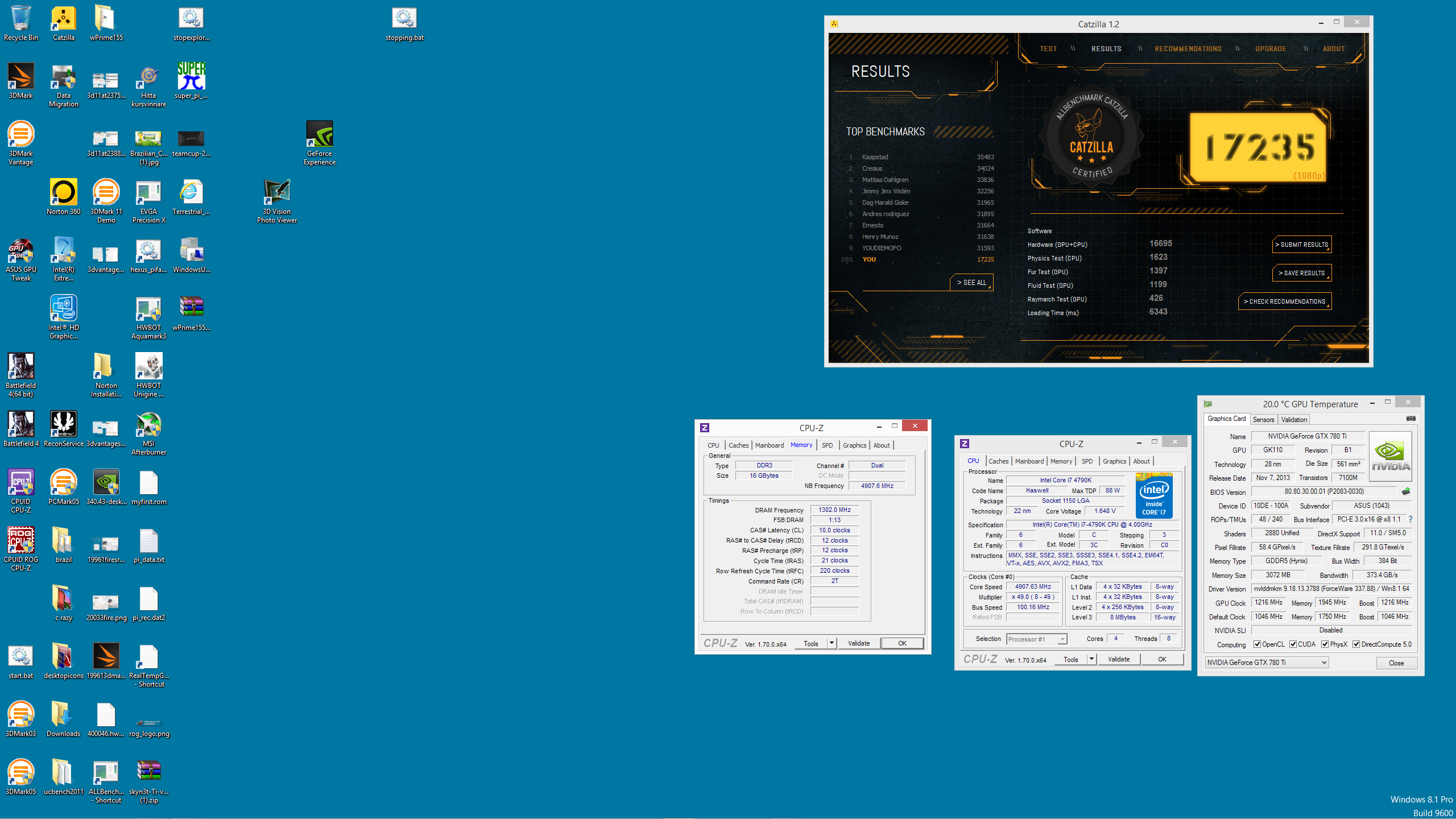Go to the TEST tab in Catzilla
The image size is (1456, 819).
pos(1048,49)
